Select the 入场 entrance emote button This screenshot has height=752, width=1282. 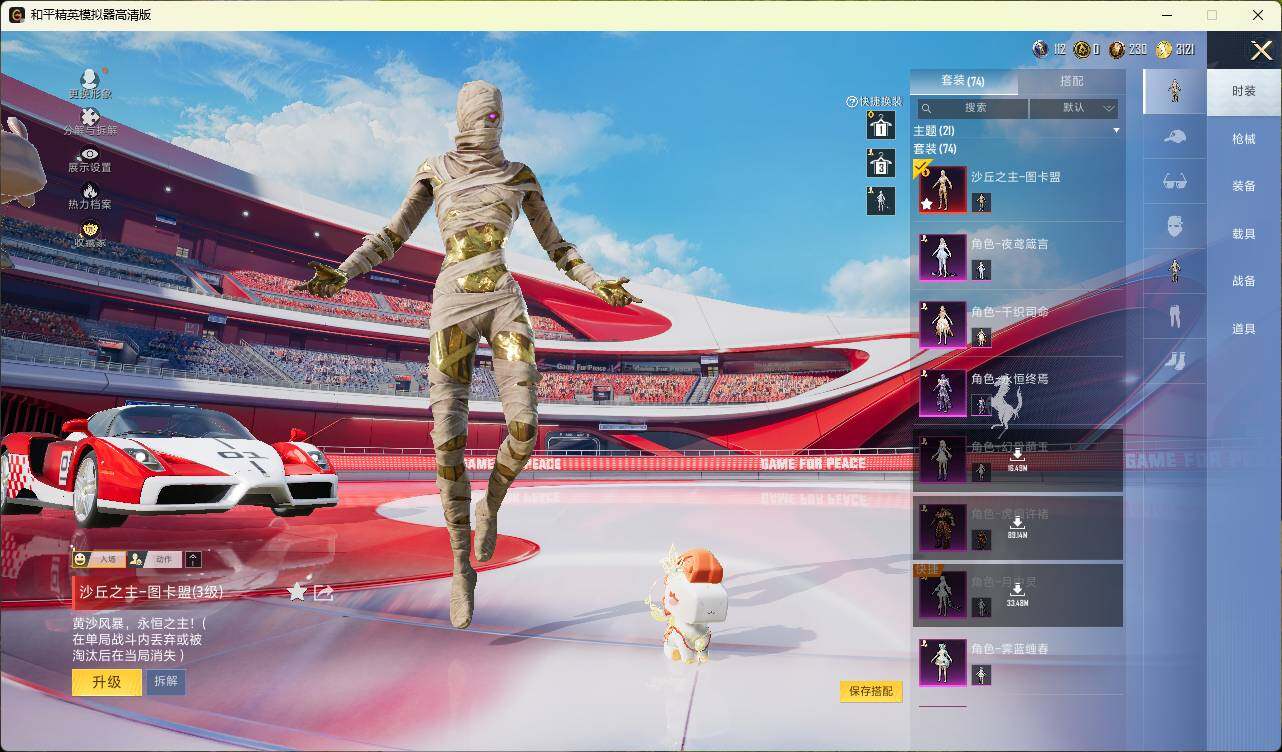[98, 560]
